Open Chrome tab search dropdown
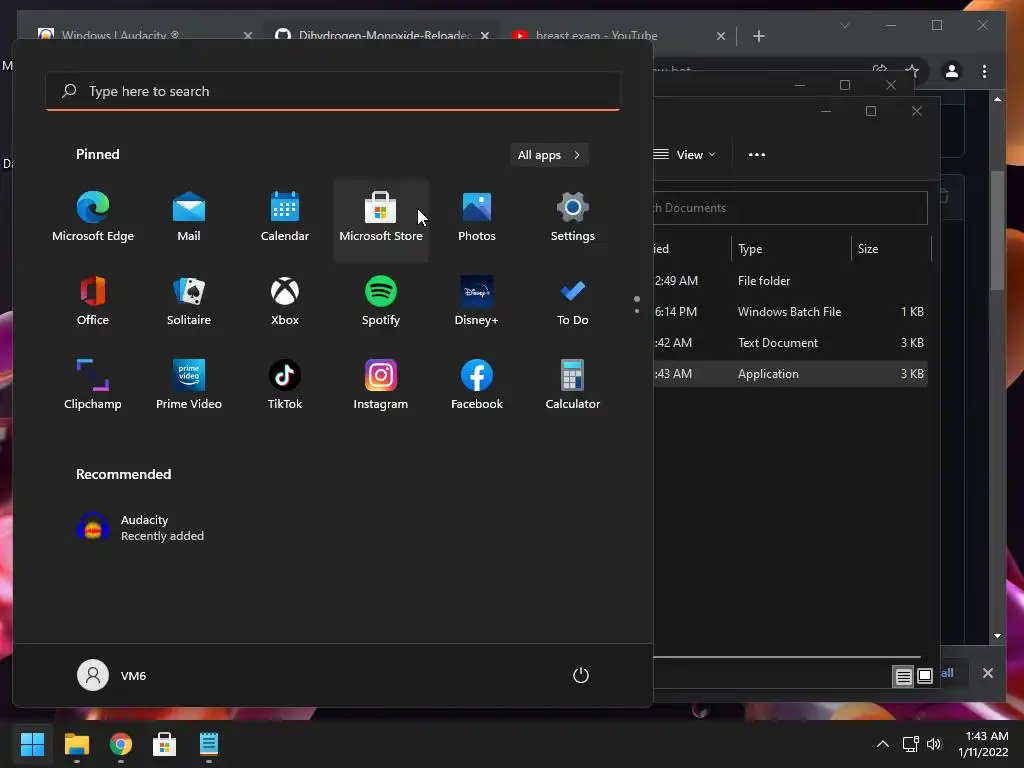 pyautogui.click(x=844, y=25)
